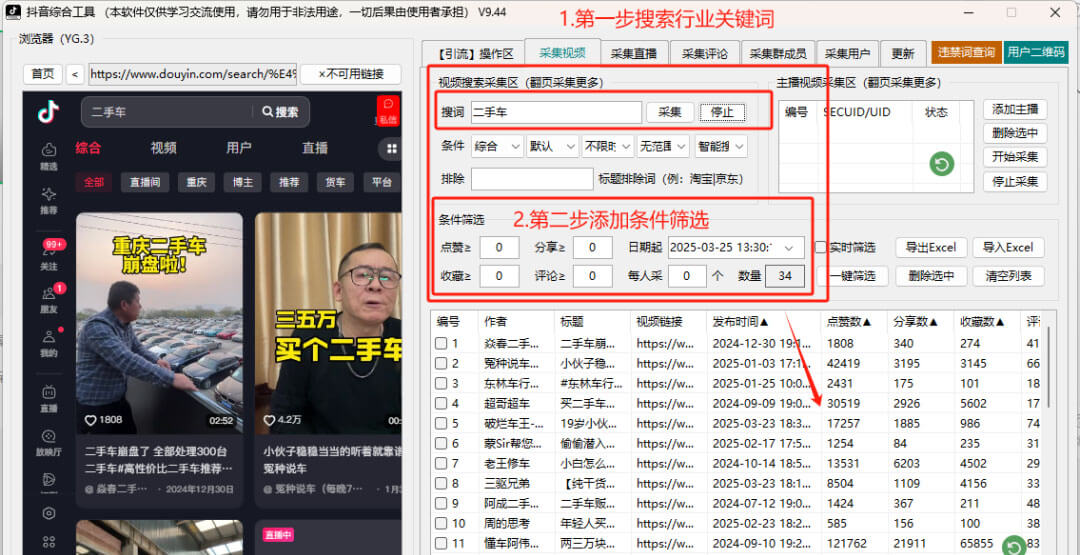The width and height of the screenshot is (1080, 555).
Task: Click the 排除 title exclusion input field
Action: [x=532, y=179]
